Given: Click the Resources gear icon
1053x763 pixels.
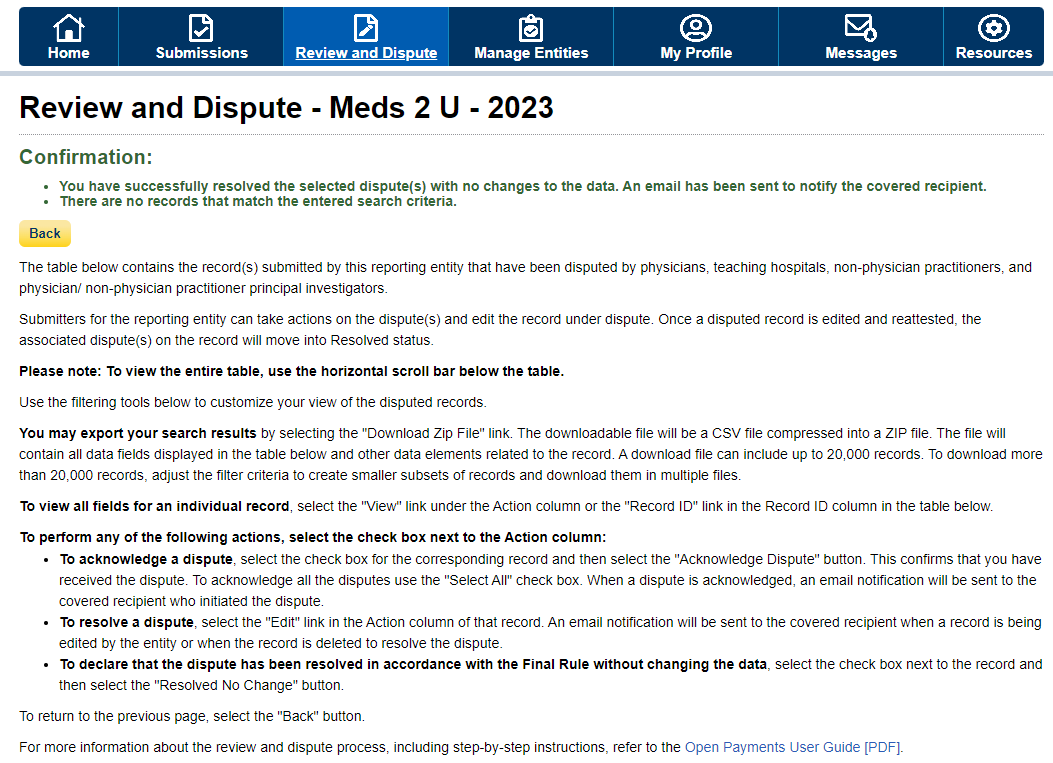Looking at the screenshot, I should click(x=994, y=28).
